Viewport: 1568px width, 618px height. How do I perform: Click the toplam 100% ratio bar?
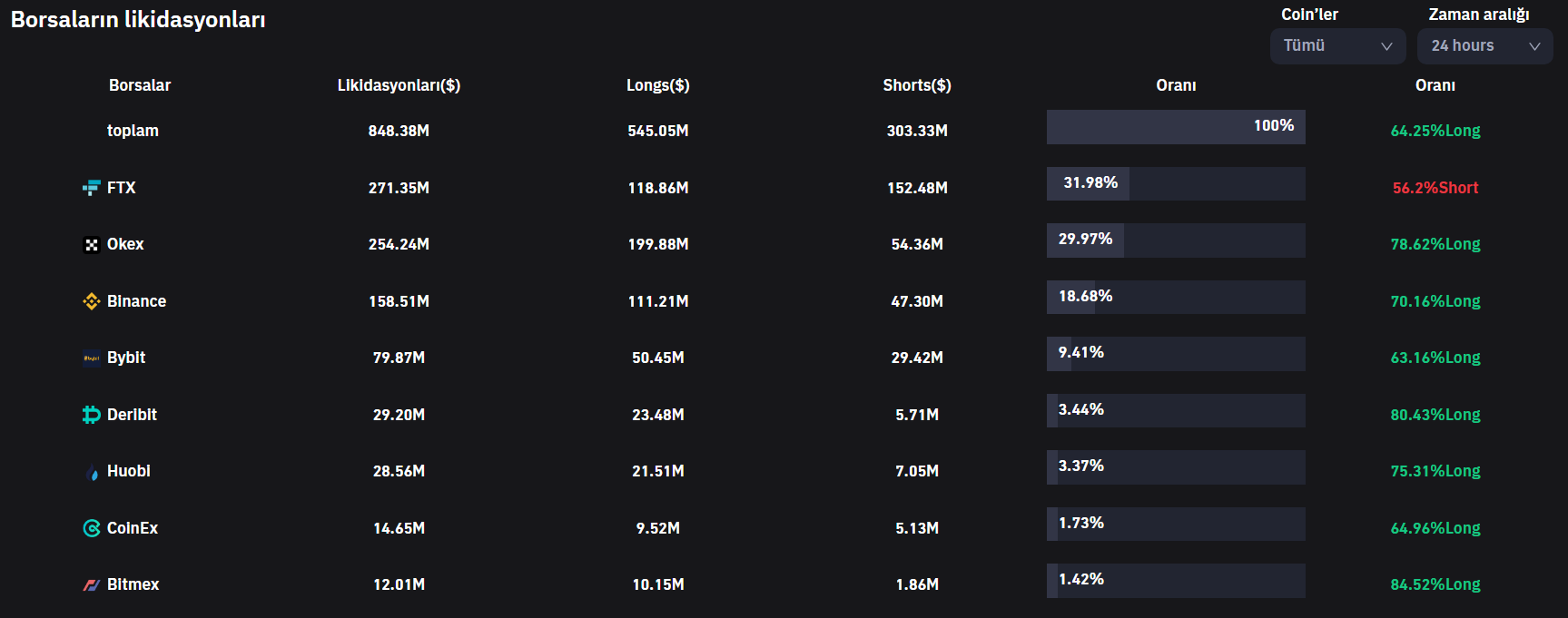1176,127
